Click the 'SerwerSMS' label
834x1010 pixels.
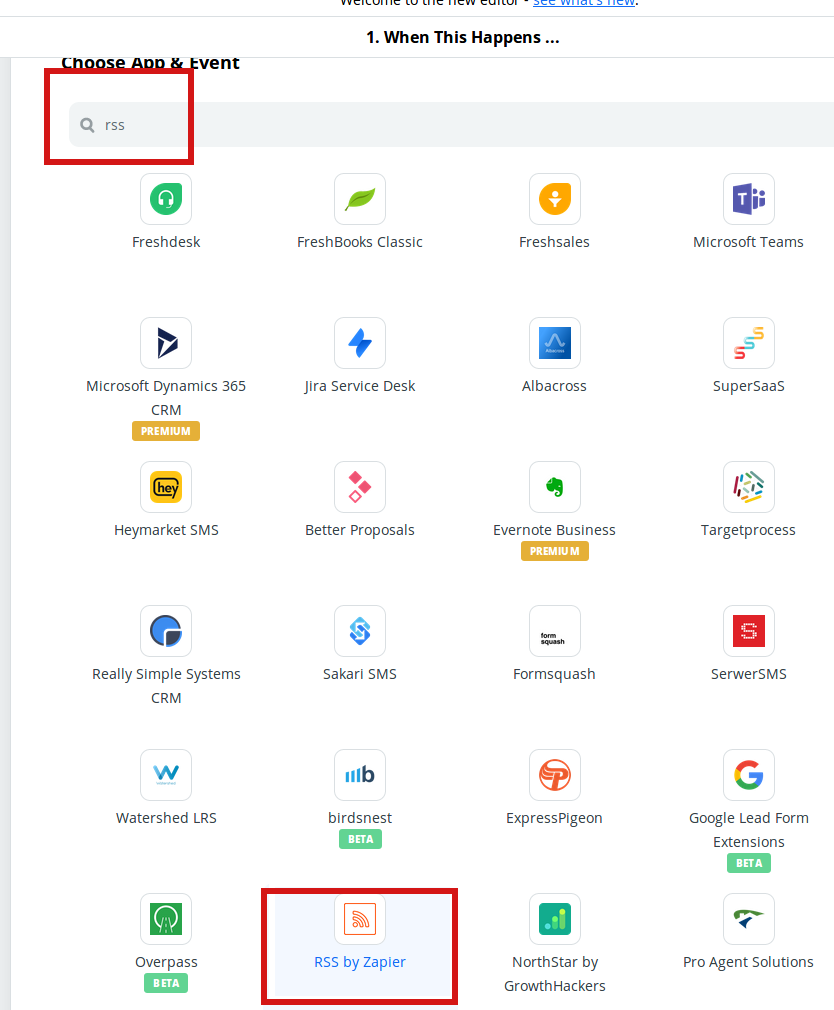click(748, 674)
